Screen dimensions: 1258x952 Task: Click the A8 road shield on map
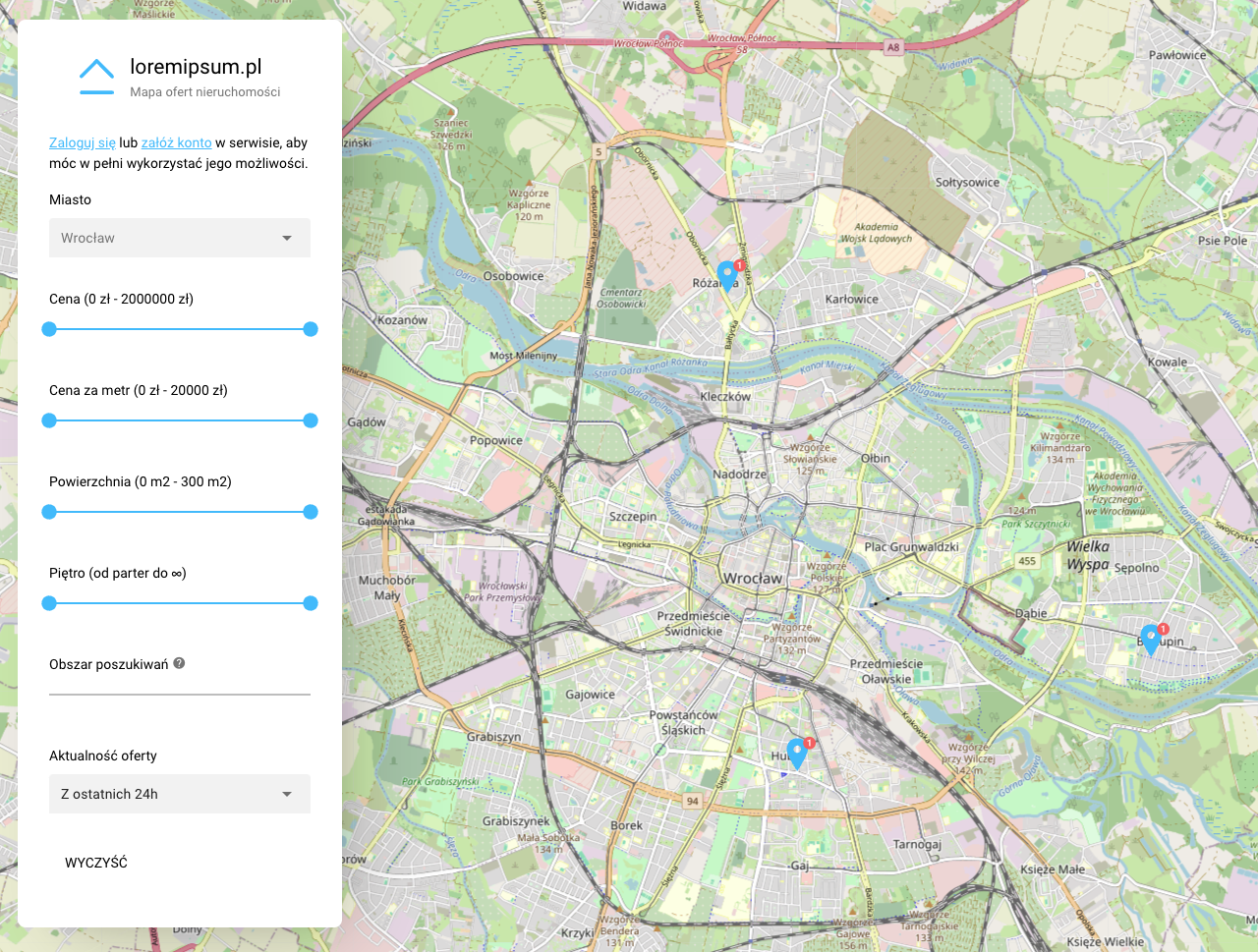(892, 47)
